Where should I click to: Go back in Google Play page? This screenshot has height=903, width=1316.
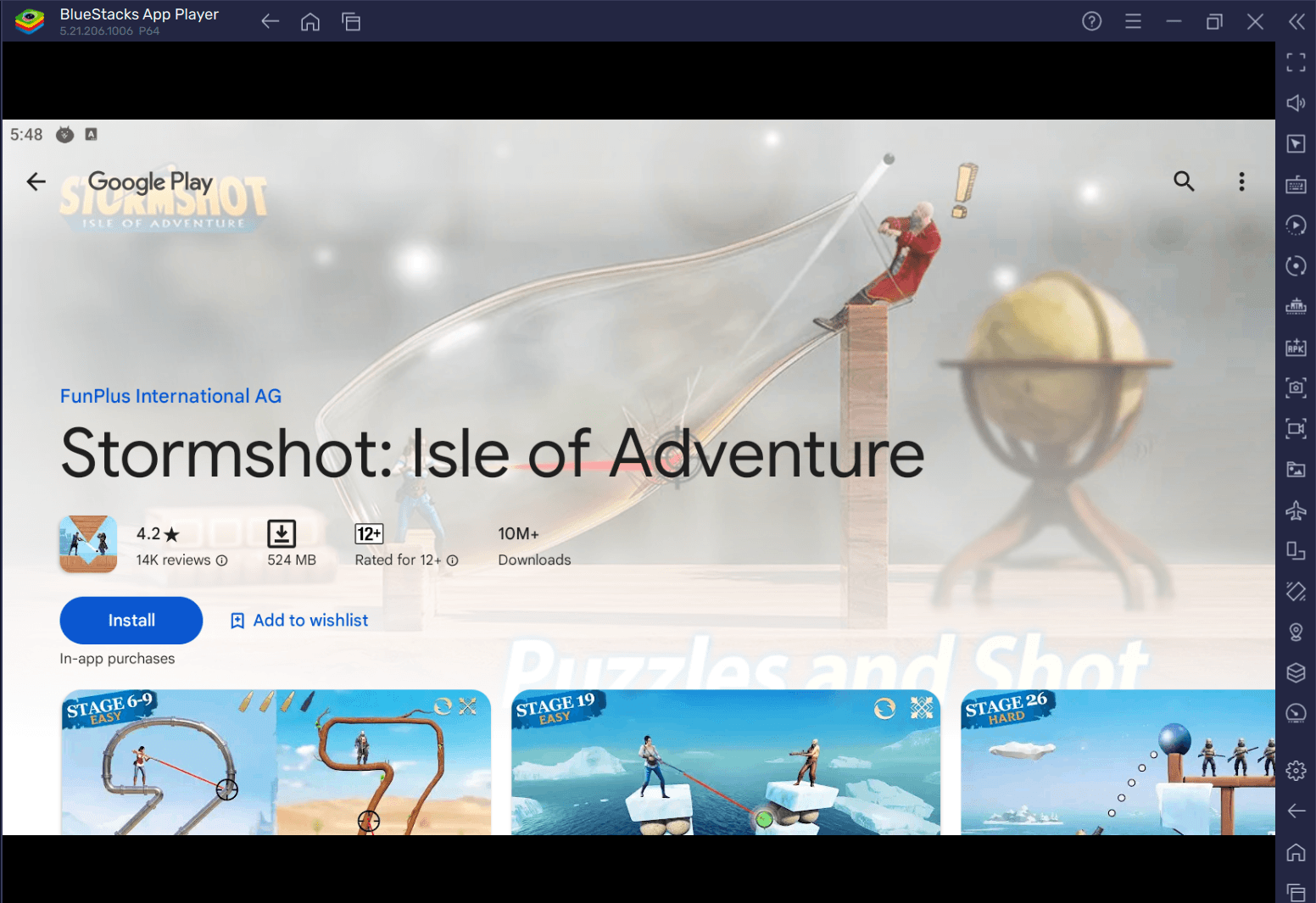click(x=36, y=181)
